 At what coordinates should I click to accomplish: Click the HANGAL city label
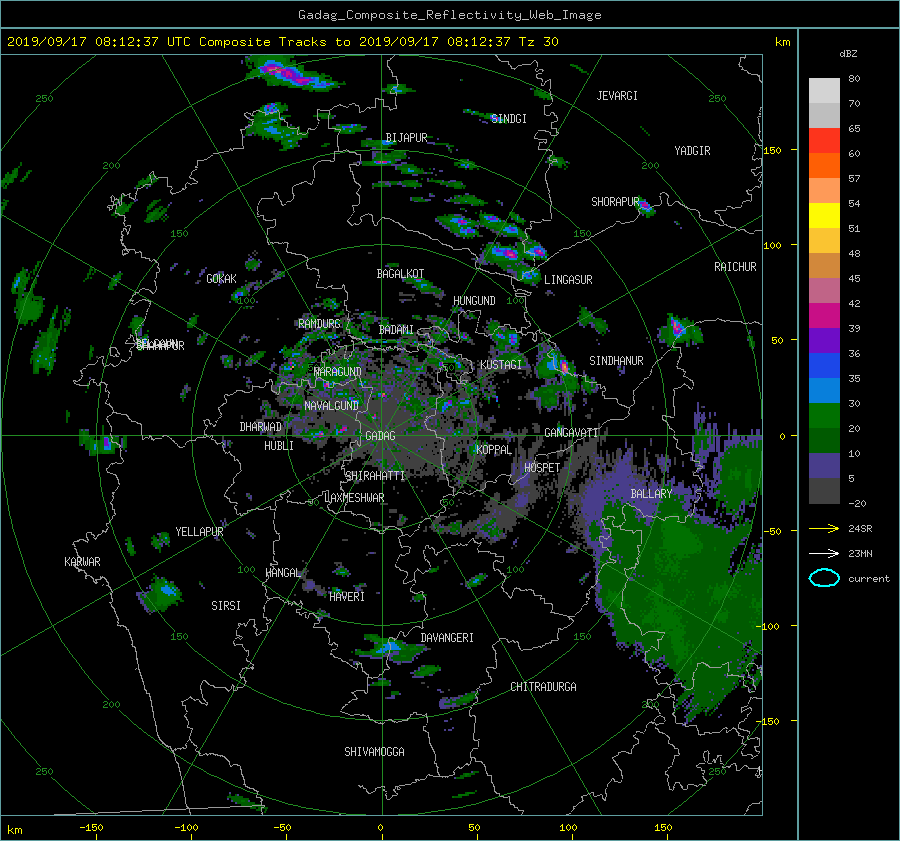pos(283,573)
